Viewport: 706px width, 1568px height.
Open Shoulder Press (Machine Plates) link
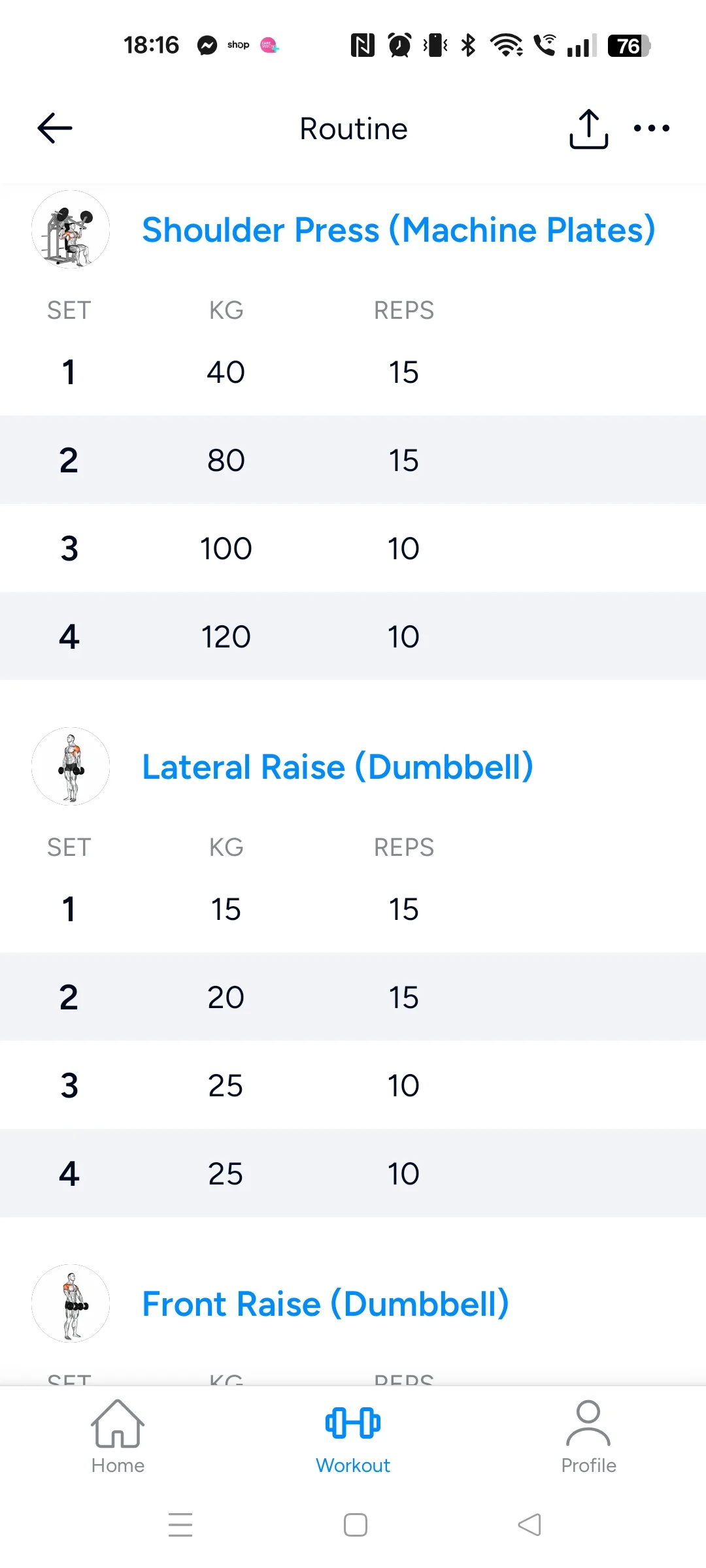coord(398,230)
